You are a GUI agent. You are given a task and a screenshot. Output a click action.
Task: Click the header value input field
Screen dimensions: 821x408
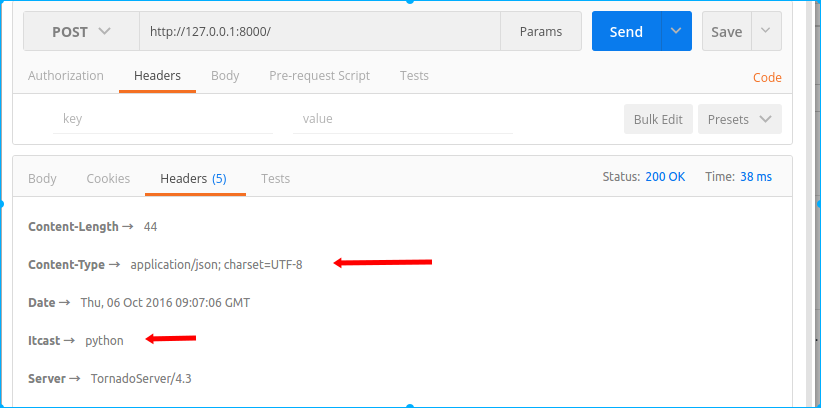(x=402, y=119)
